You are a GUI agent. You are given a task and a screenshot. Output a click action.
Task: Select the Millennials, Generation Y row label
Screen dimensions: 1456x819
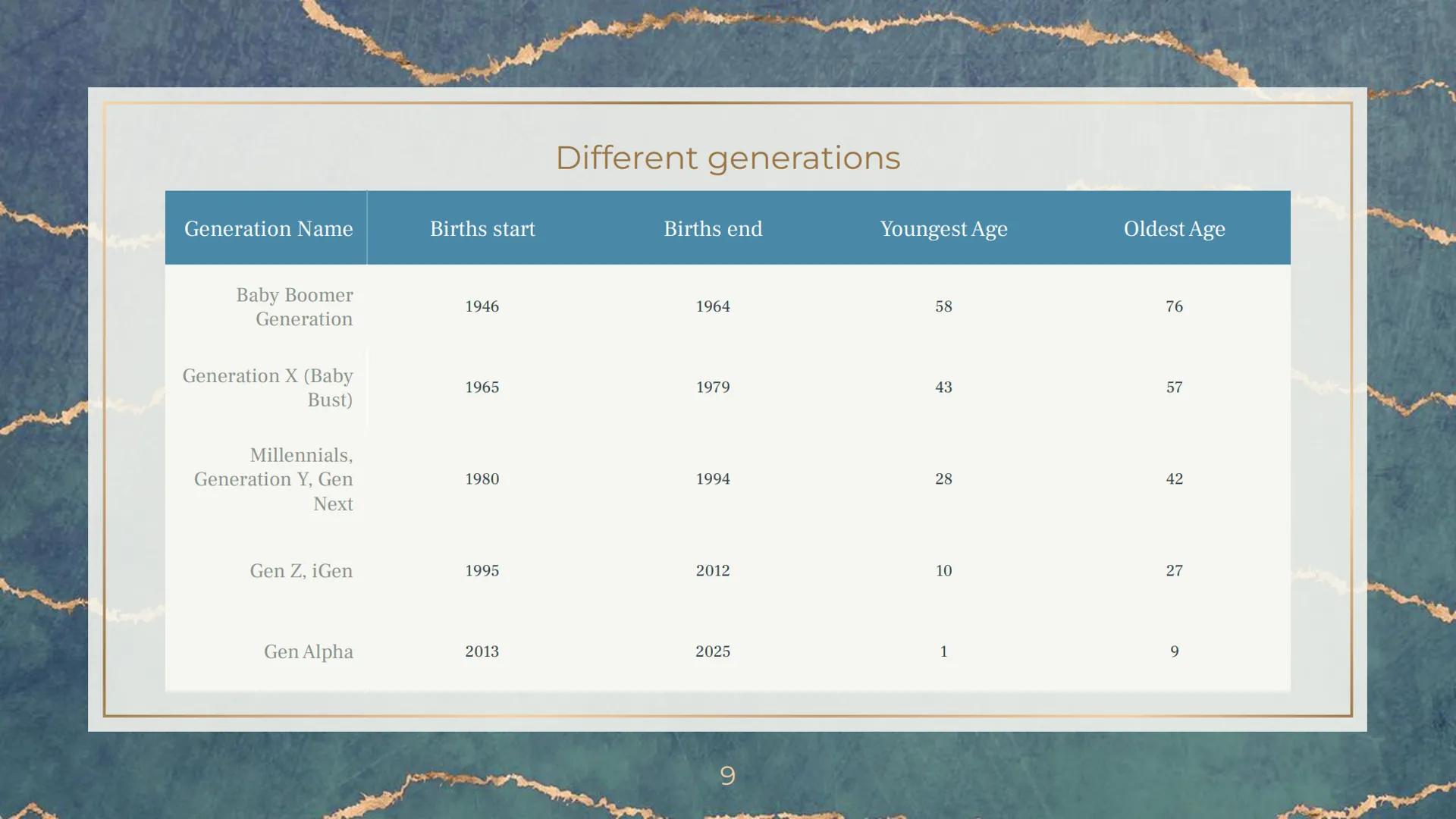[275, 479]
